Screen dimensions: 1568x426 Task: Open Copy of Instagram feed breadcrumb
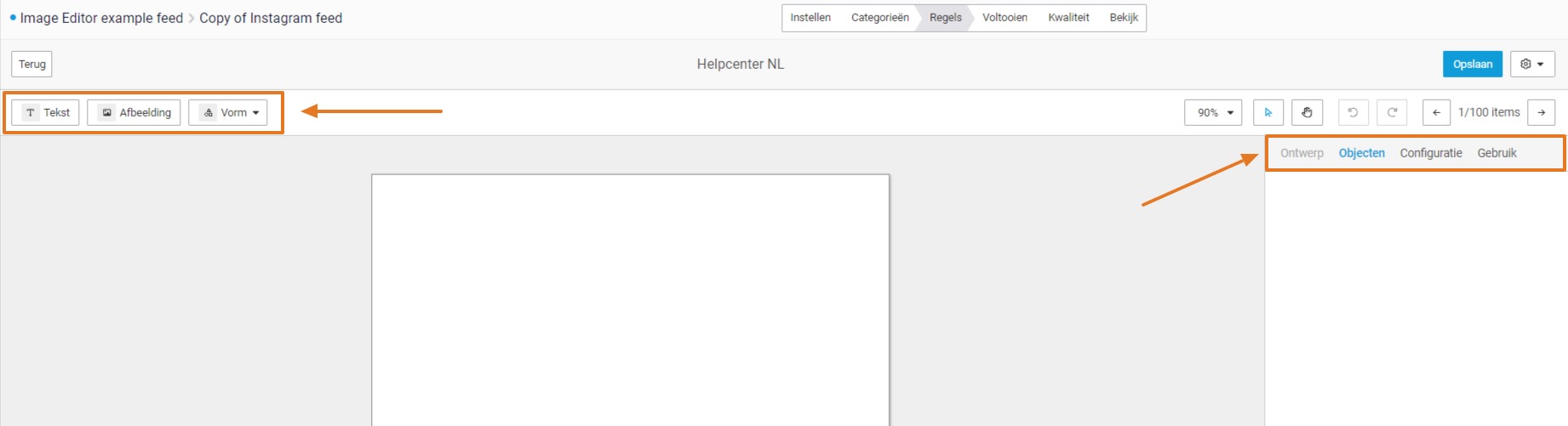[271, 18]
